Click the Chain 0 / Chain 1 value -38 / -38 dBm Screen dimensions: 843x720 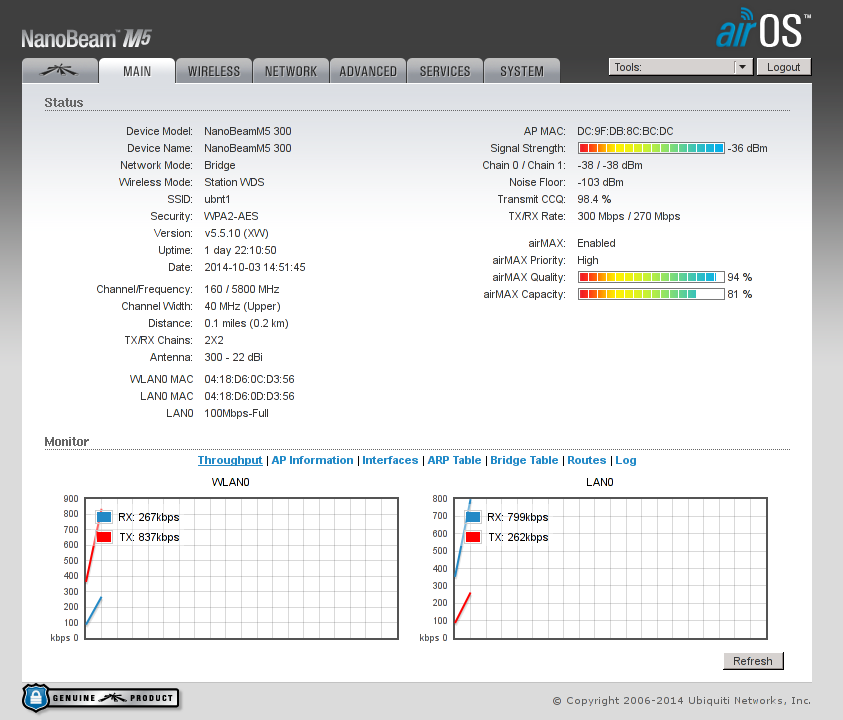tap(610, 165)
